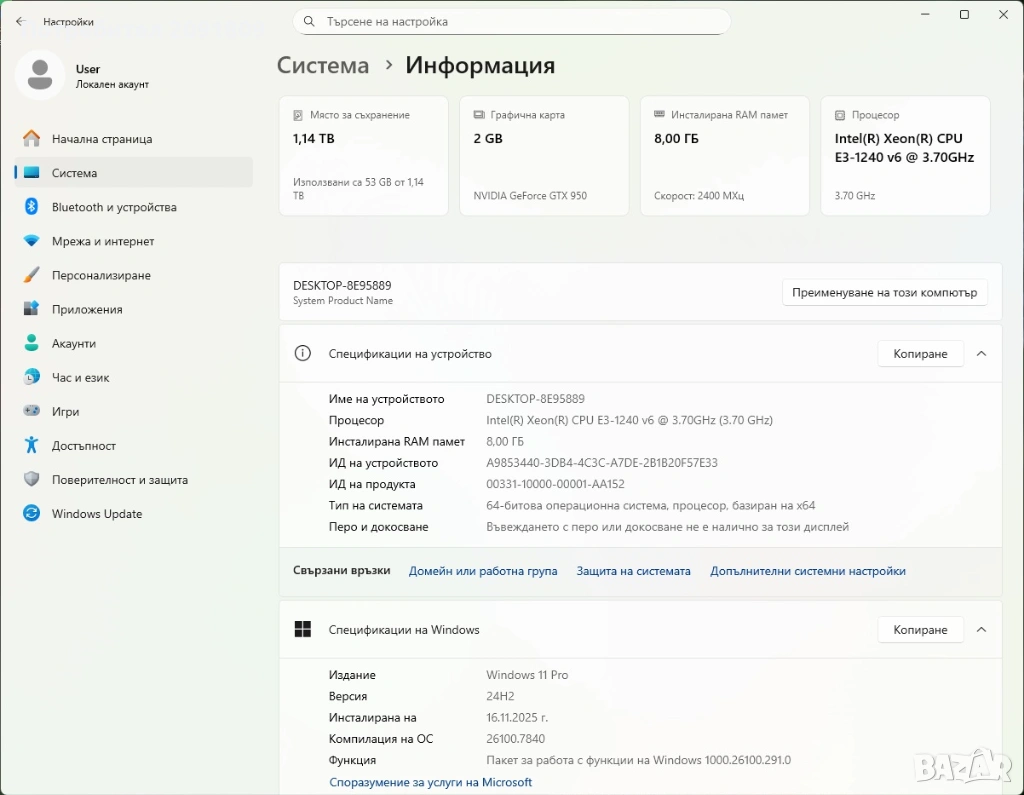Click the Система breadcrumb in the header
Image resolution: width=1024 pixels, height=795 pixels.
(323, 66)
